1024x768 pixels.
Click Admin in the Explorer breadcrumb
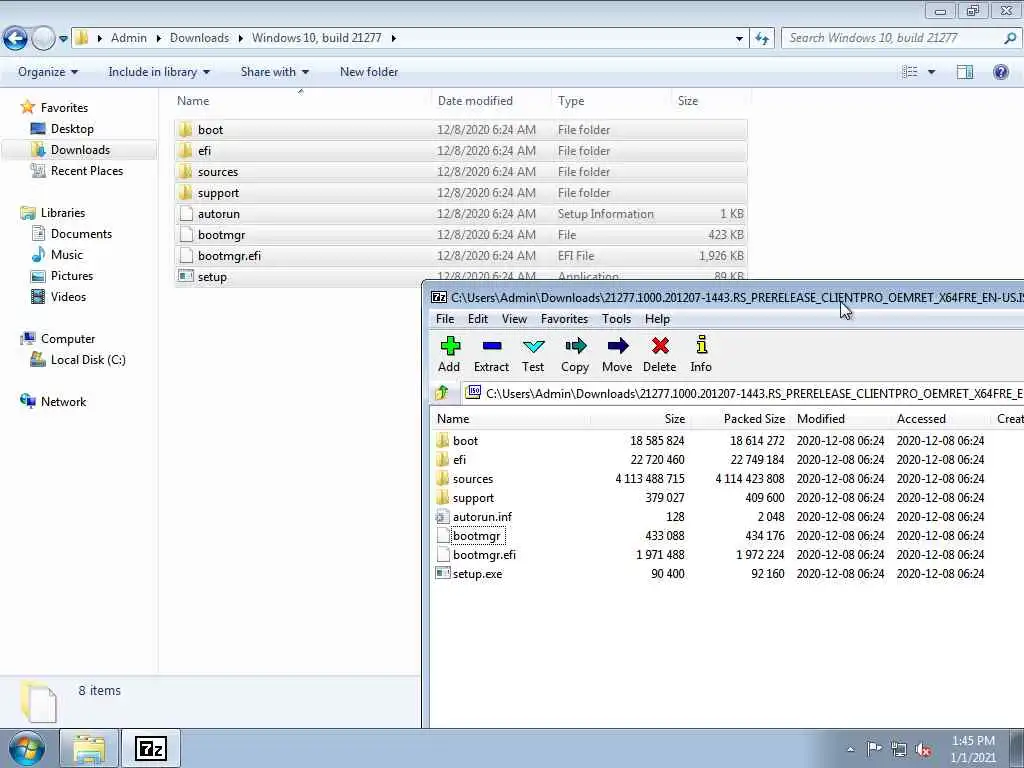tap(129, 38)
